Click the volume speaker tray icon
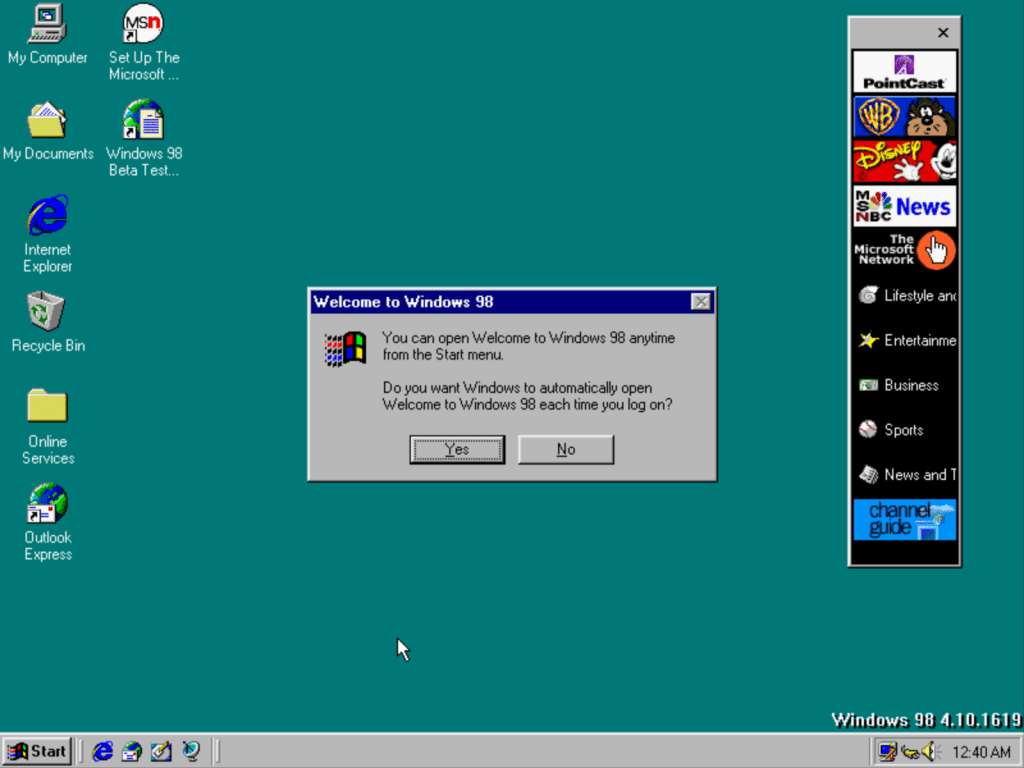This screenshot has width=1024, height=768. (930, 751)
